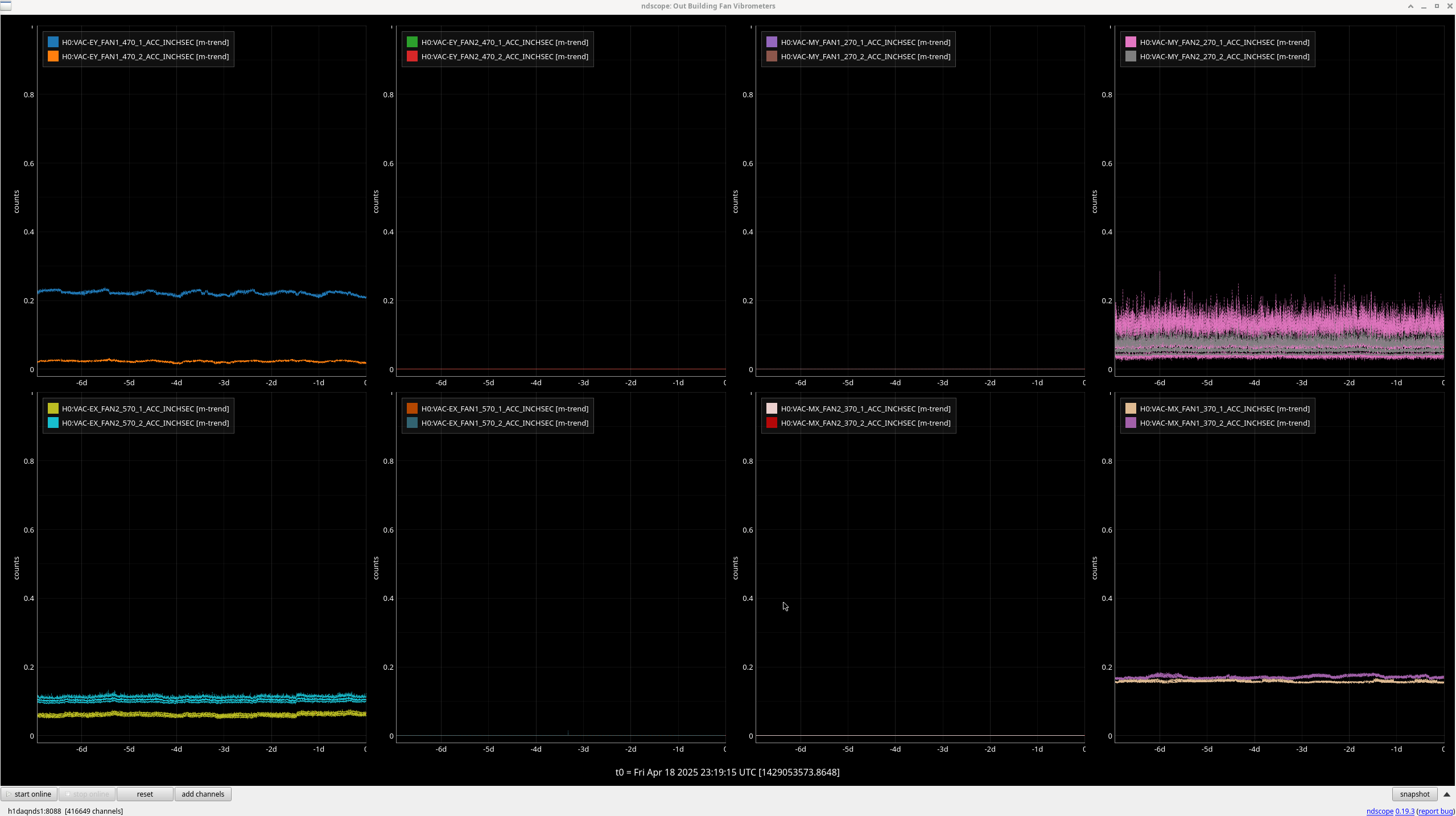Open the 0.19.3 version link

click(1405, 811)
